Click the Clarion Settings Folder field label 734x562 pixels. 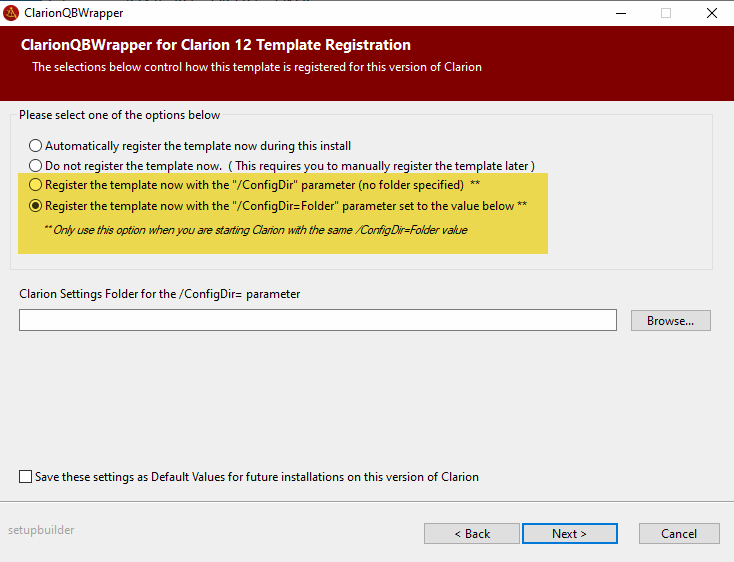coord(159,294)
